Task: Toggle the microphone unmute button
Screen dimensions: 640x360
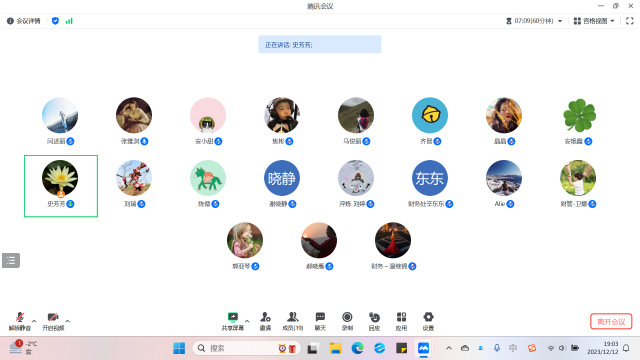Action: [x=20, y=321]
